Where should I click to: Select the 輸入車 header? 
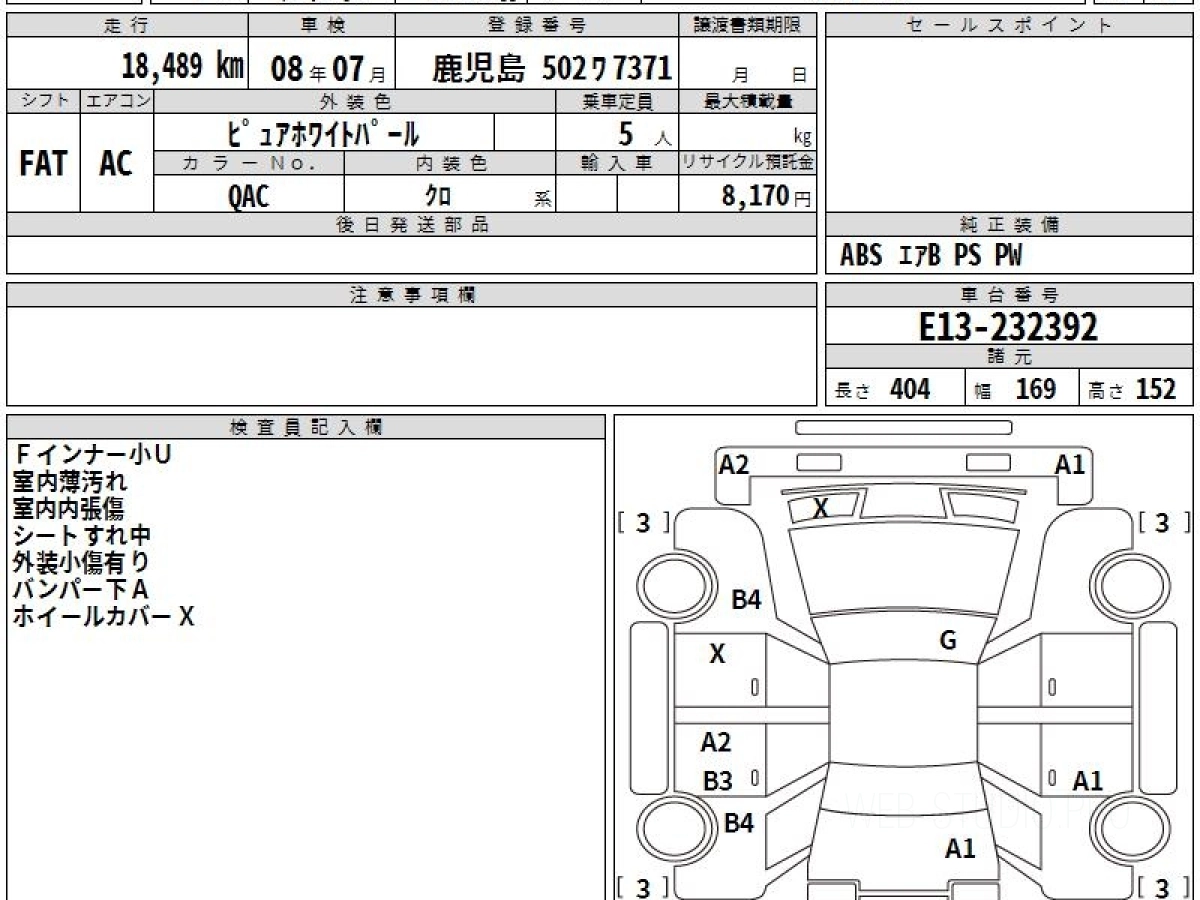click(x=617, y=164)
